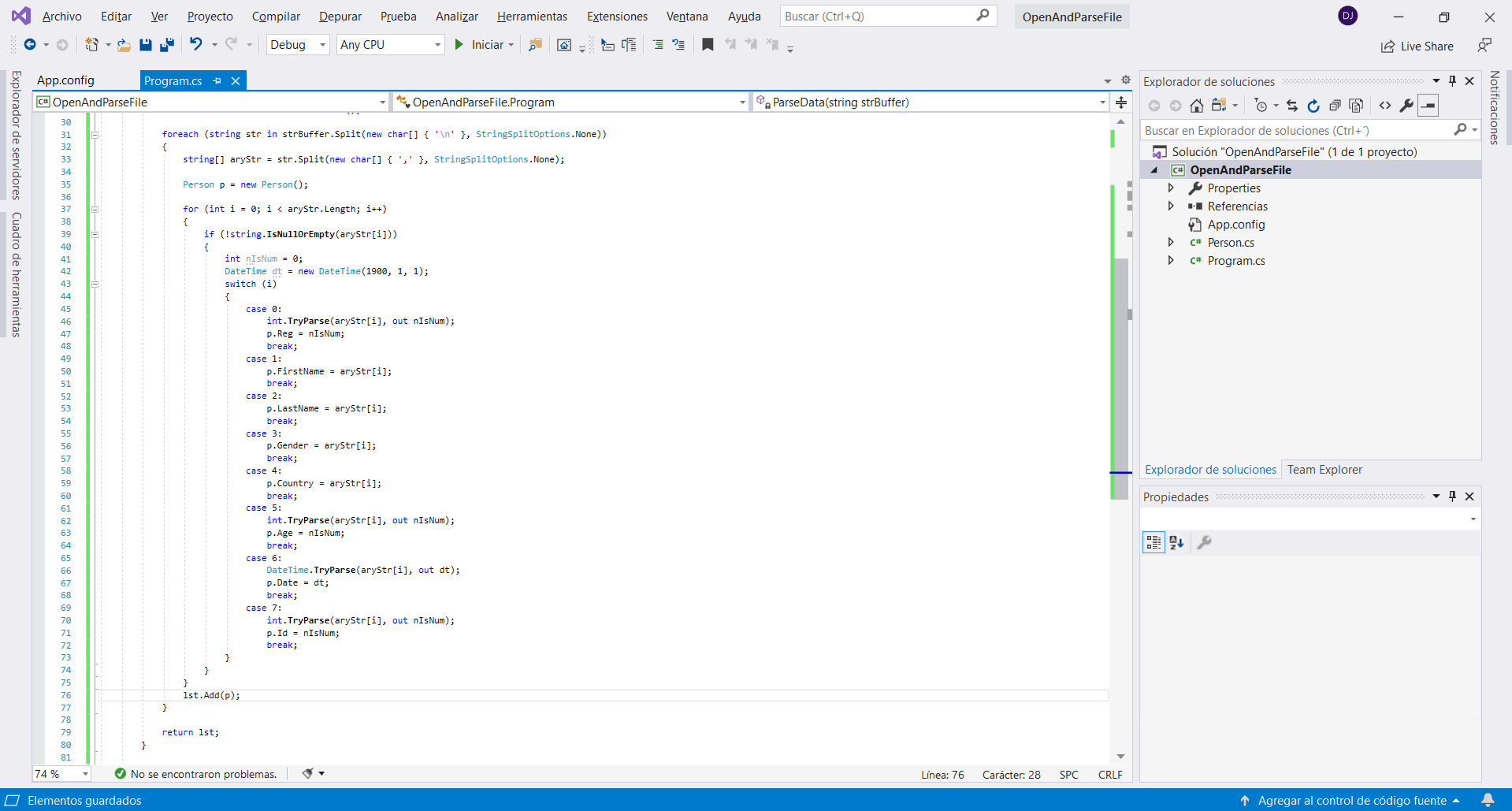The height and width of the screenshot is (811, 1512).
Task: Open View Code angle-brackets icon
Action: click(1384, 106)
